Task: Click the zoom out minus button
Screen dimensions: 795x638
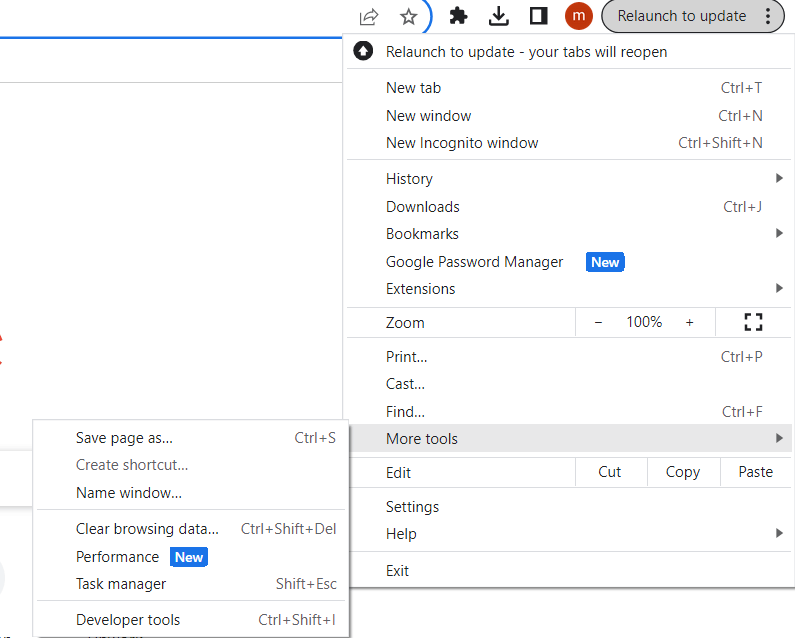Action: [598, 322]
